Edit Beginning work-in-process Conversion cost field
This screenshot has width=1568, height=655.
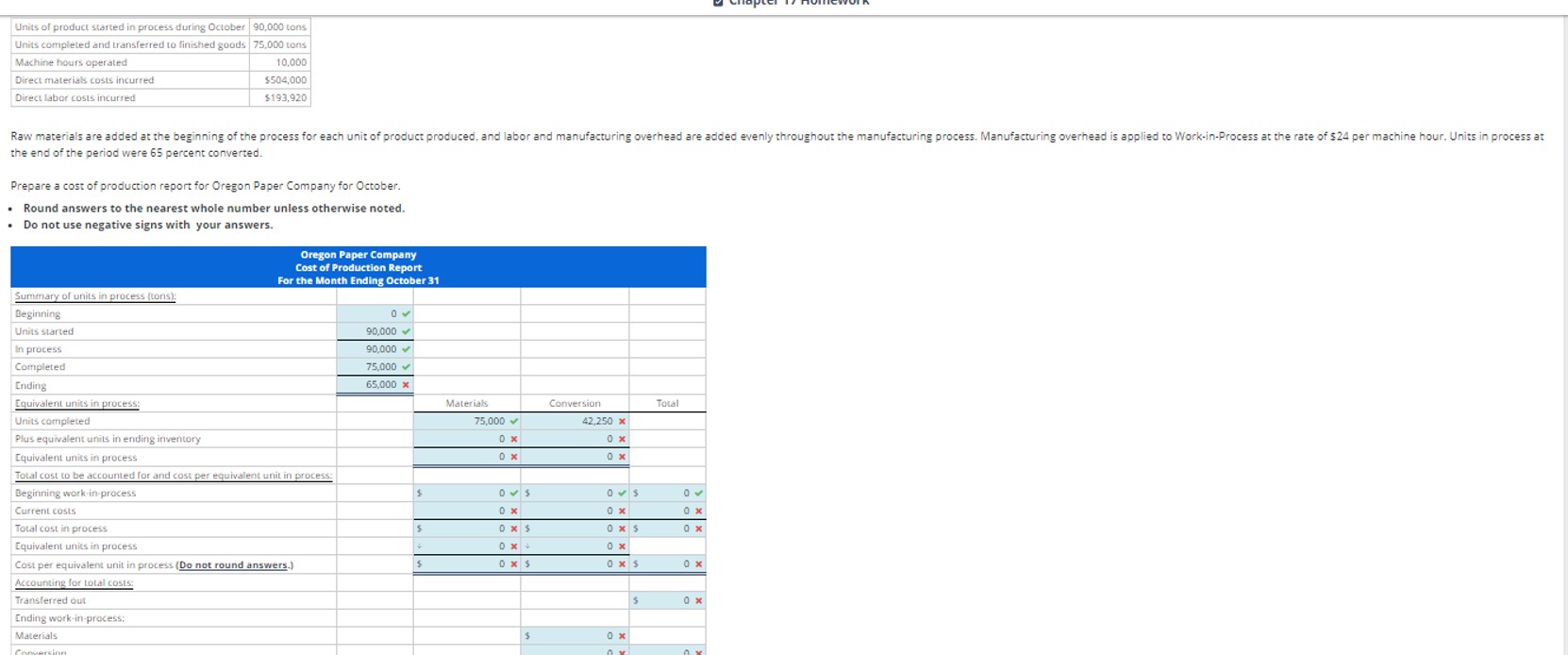tap(575, 493)
